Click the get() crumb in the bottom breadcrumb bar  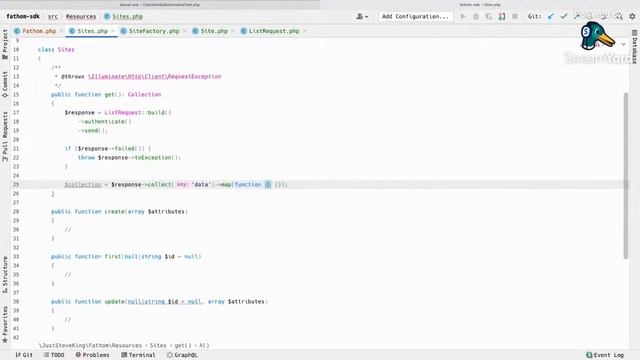coord(183,345)
